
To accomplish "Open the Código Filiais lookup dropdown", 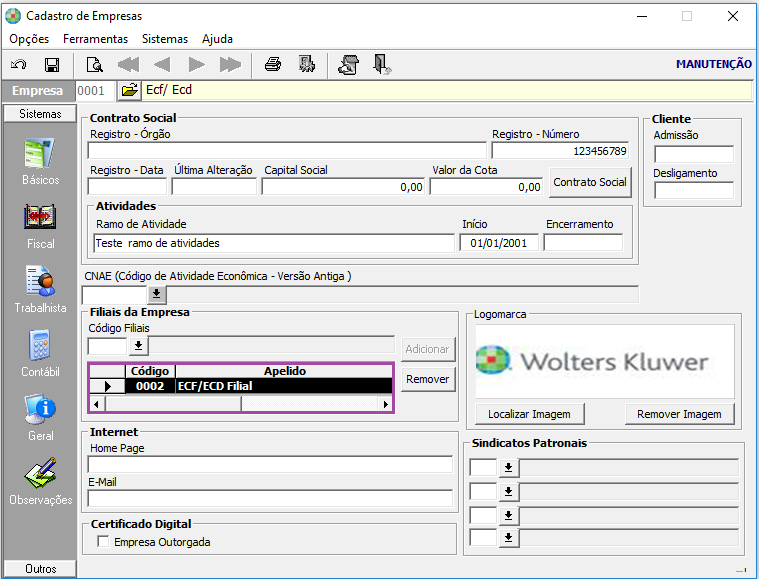I will tap(138, 346).
